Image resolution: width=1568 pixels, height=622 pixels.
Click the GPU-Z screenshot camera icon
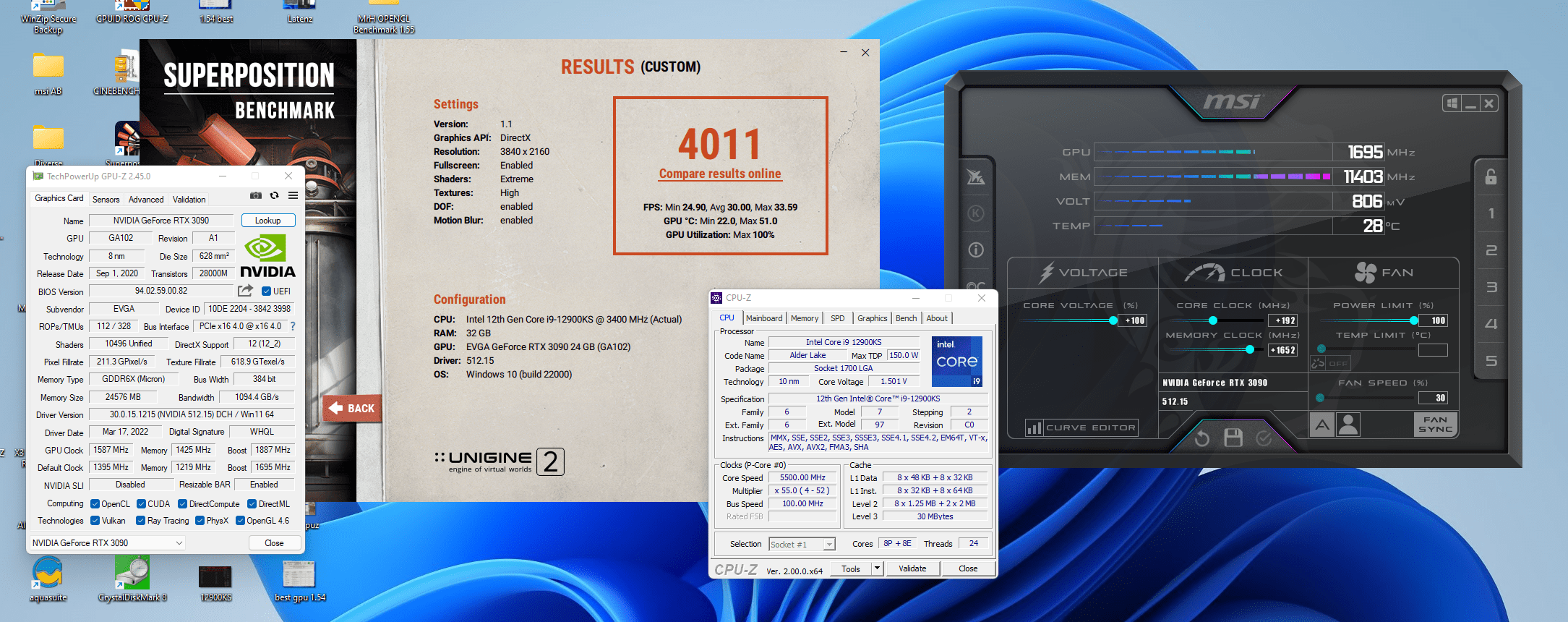256,195
